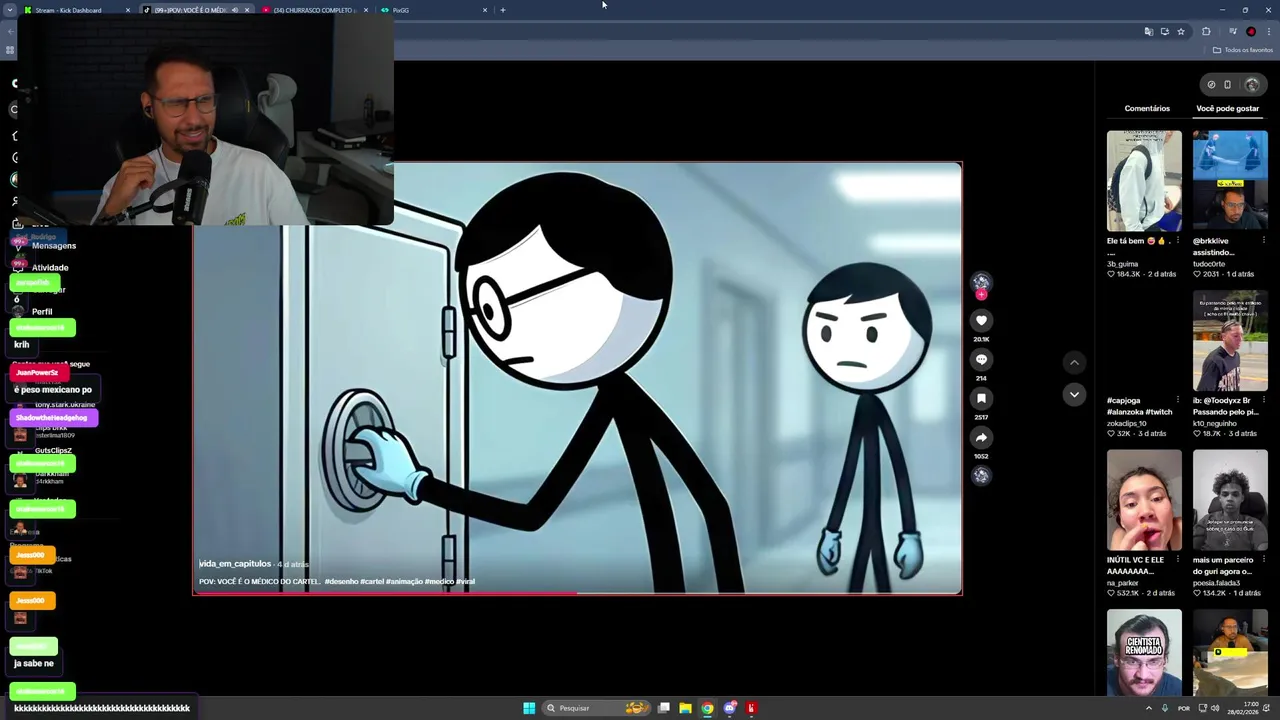
Task: Open more options for 'INÚTIL VC E ELE' video
Action: click(1177, 561)
